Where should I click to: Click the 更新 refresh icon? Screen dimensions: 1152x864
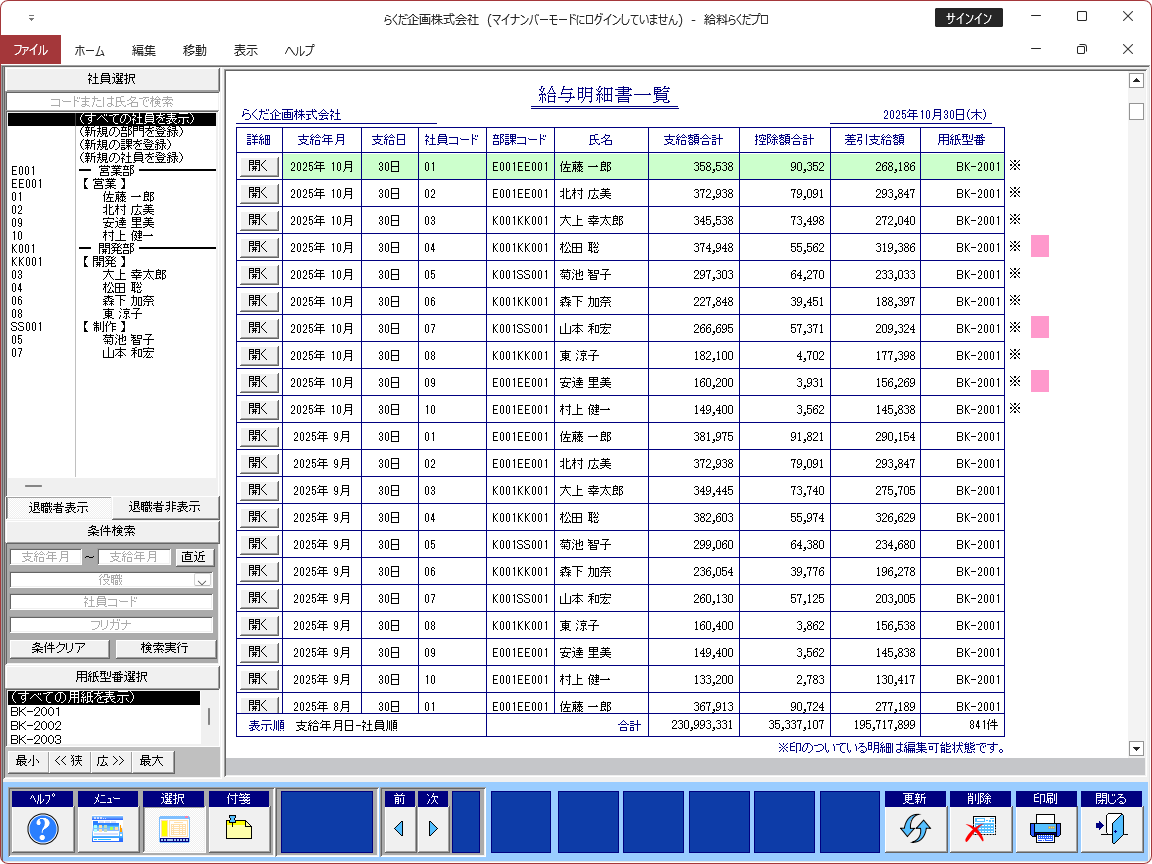(x=914, y=828)
